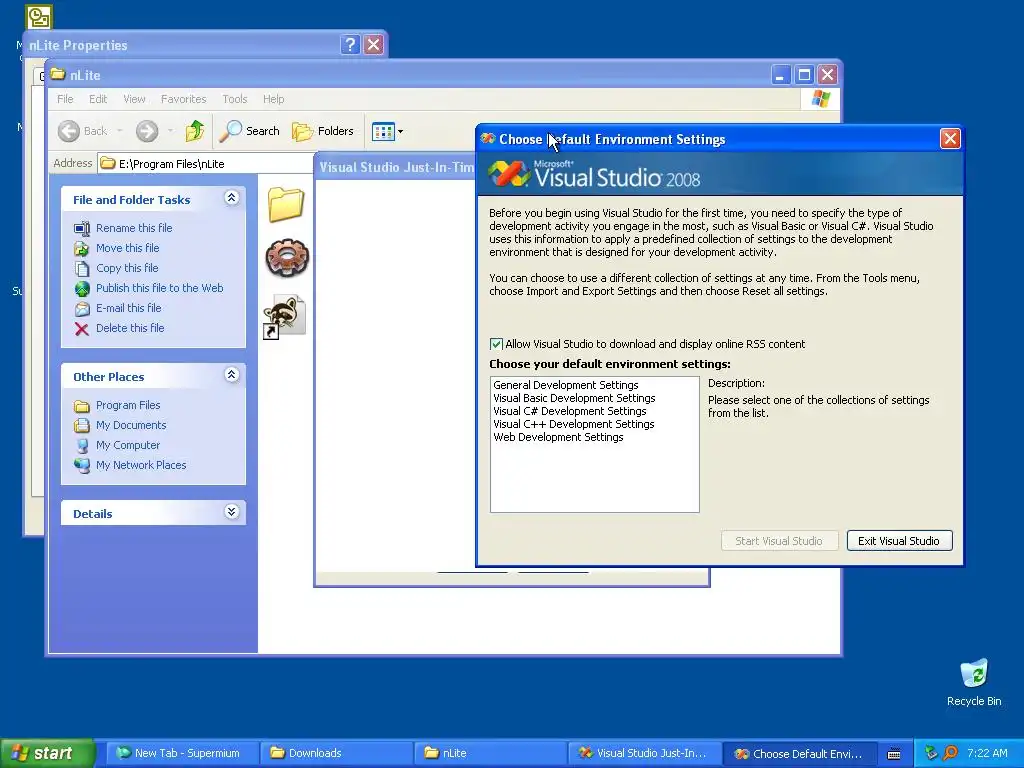Viewport: 1024px width, 768px height.
Task: Click the nLite folder icon in window title
Action: [58, 74]
